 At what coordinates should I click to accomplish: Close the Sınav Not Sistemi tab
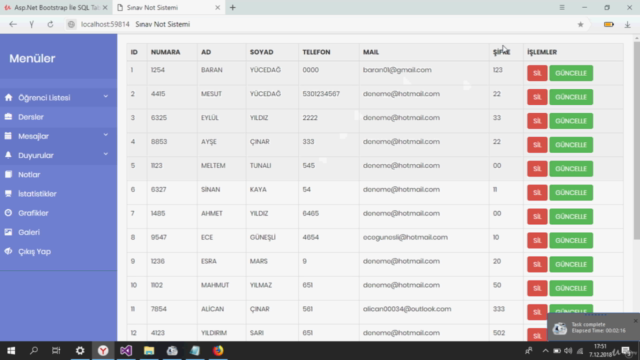click(x=217, y=7)
